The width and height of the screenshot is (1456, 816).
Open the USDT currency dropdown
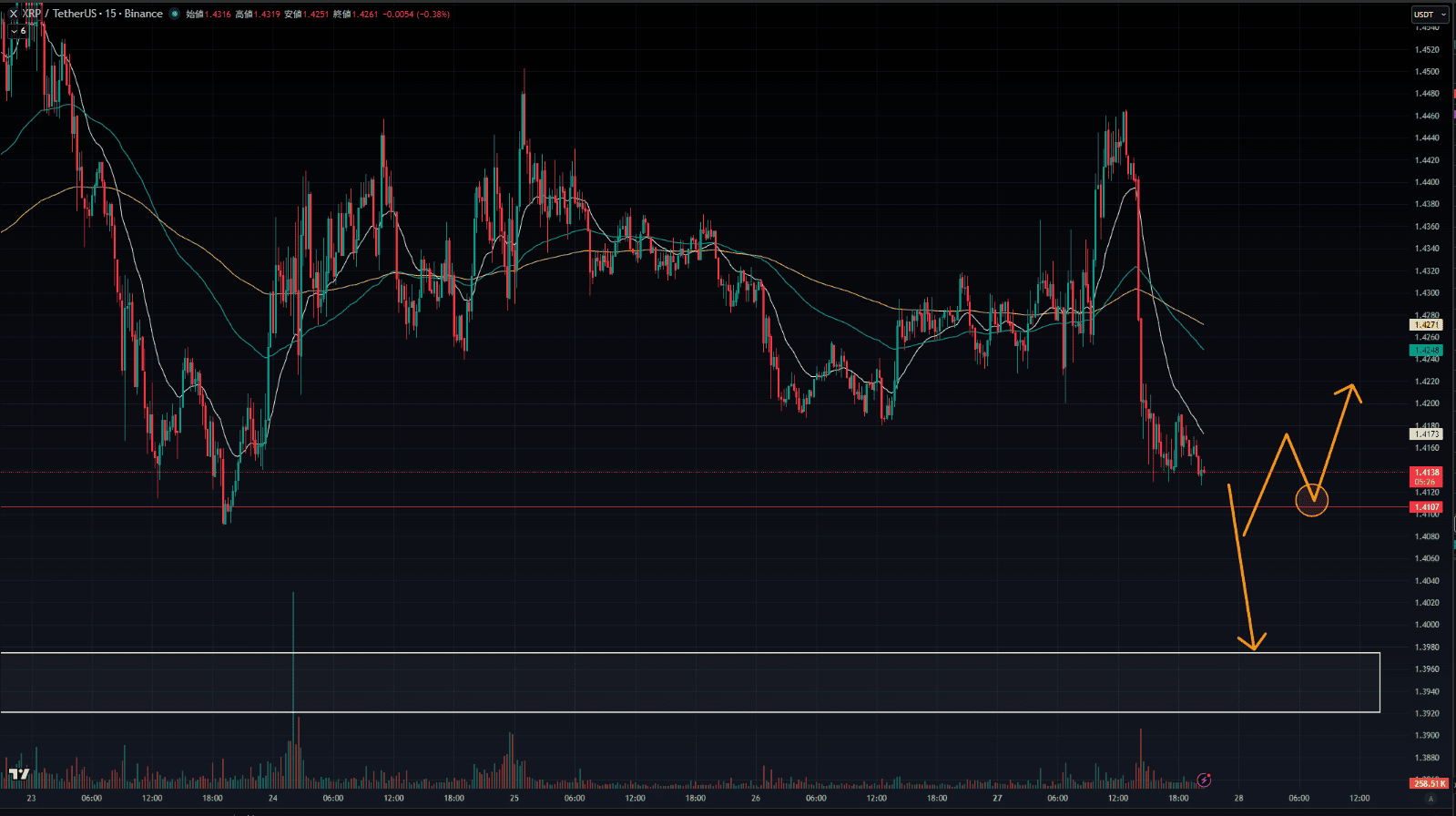click(x=1429, y=15)
